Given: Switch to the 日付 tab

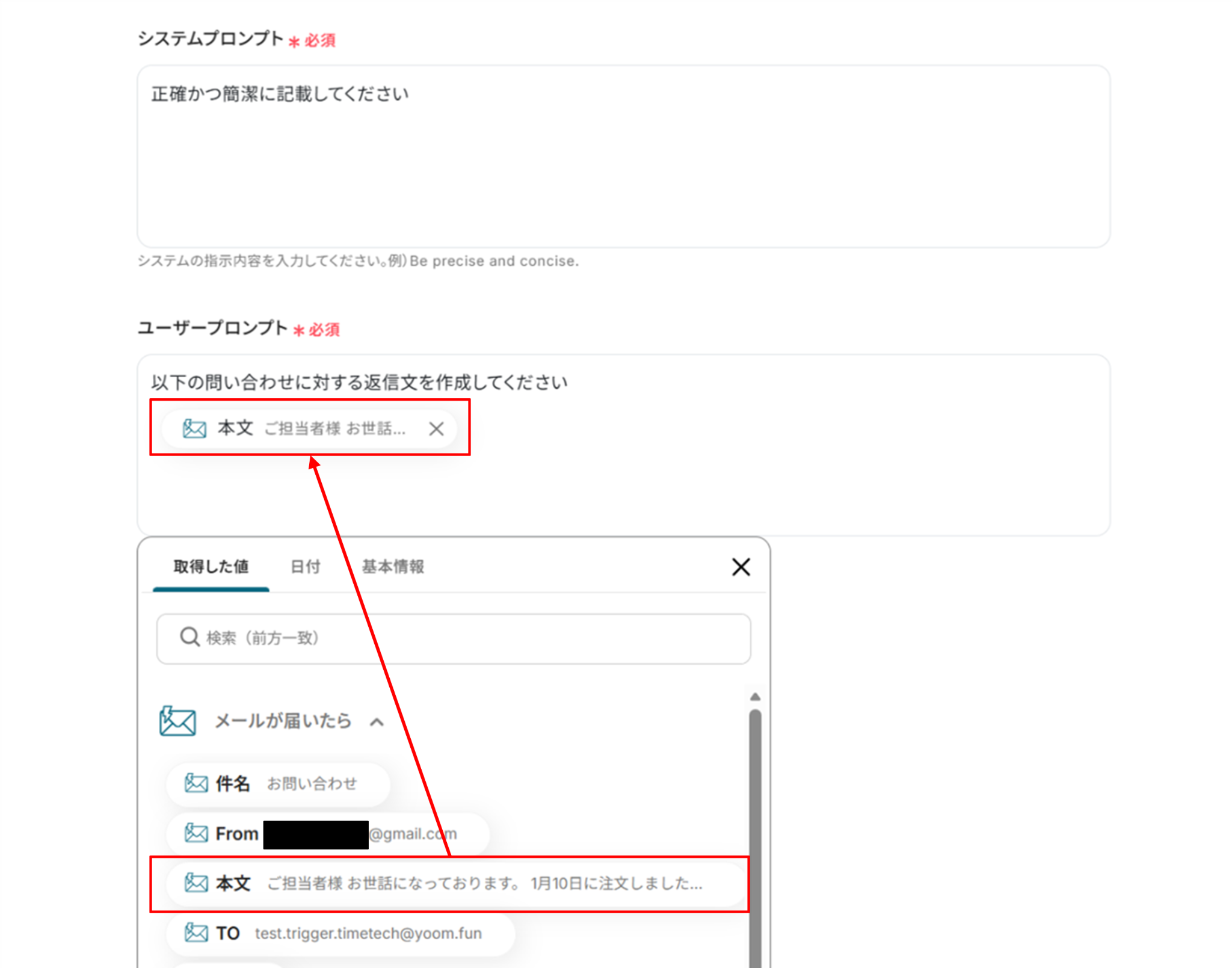Looking at the screenshot, I should pyautogui.click(x=305, y=567).
